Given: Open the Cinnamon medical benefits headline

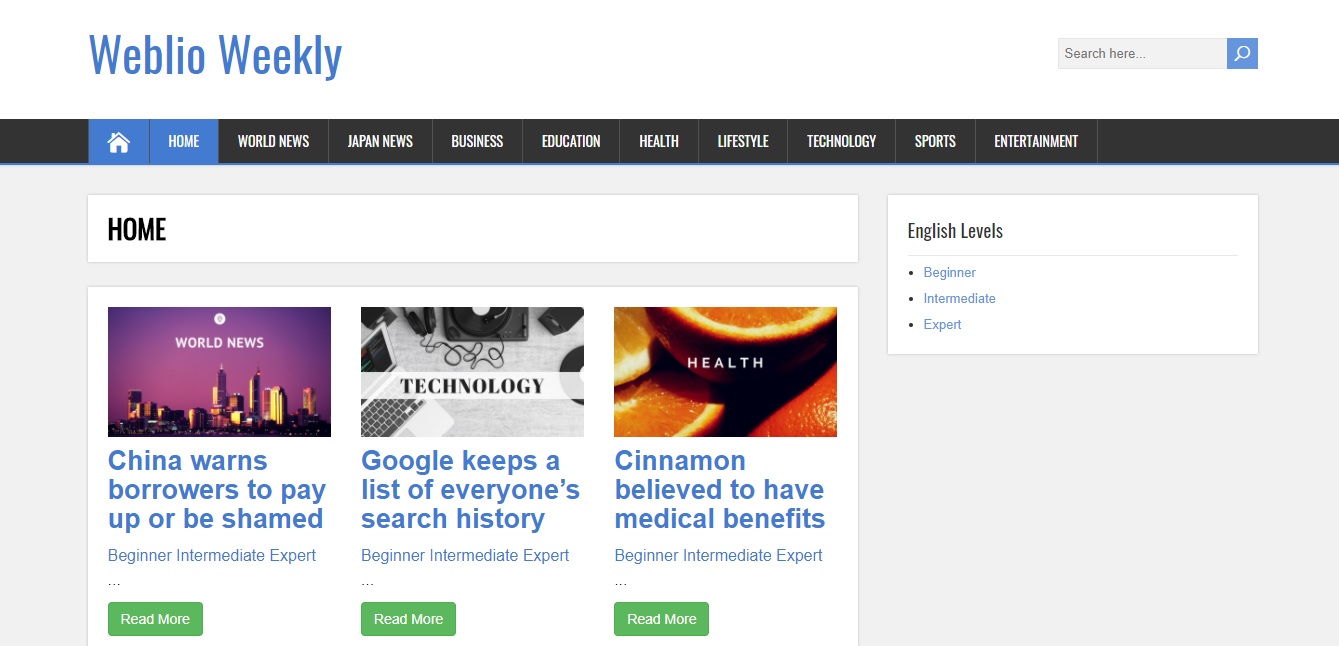Looking at the screenshot, I should pos(719,490).
